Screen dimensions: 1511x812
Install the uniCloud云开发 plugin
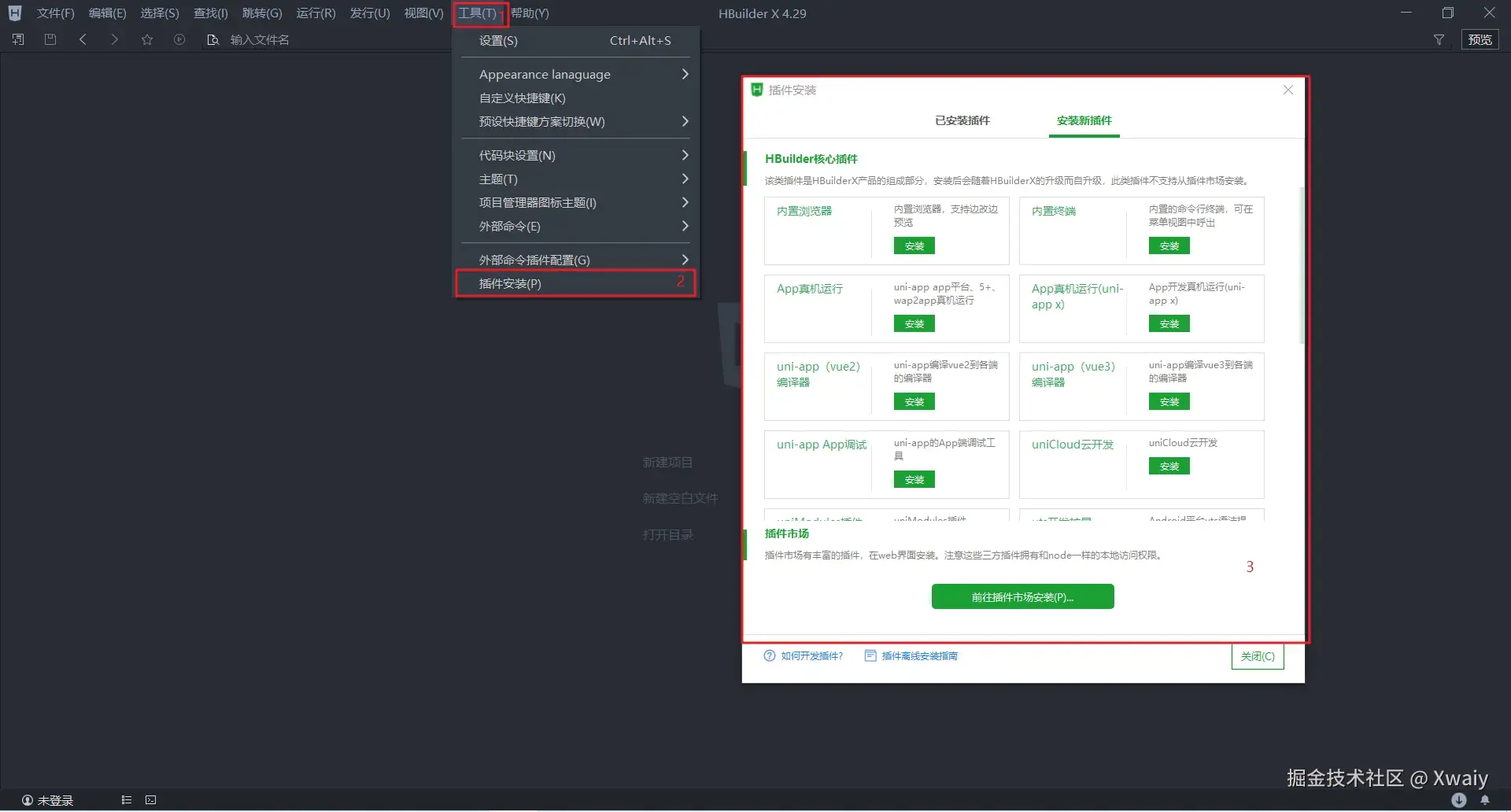click(x=1169, y=466)
